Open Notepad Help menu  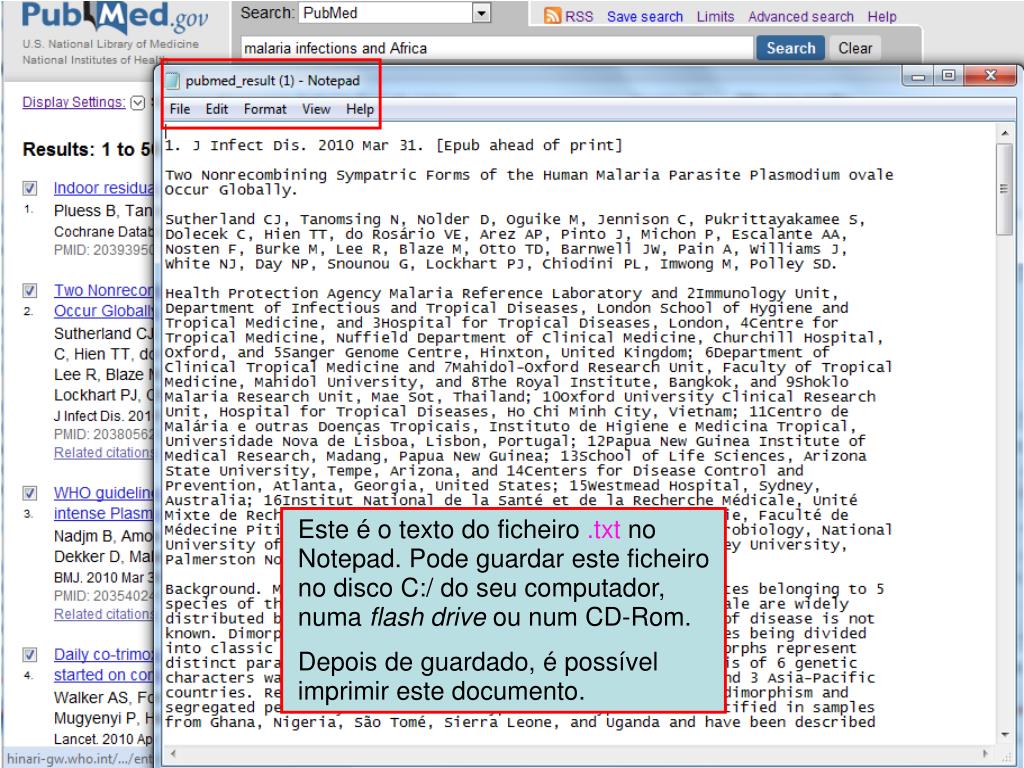tap(360, 109)
